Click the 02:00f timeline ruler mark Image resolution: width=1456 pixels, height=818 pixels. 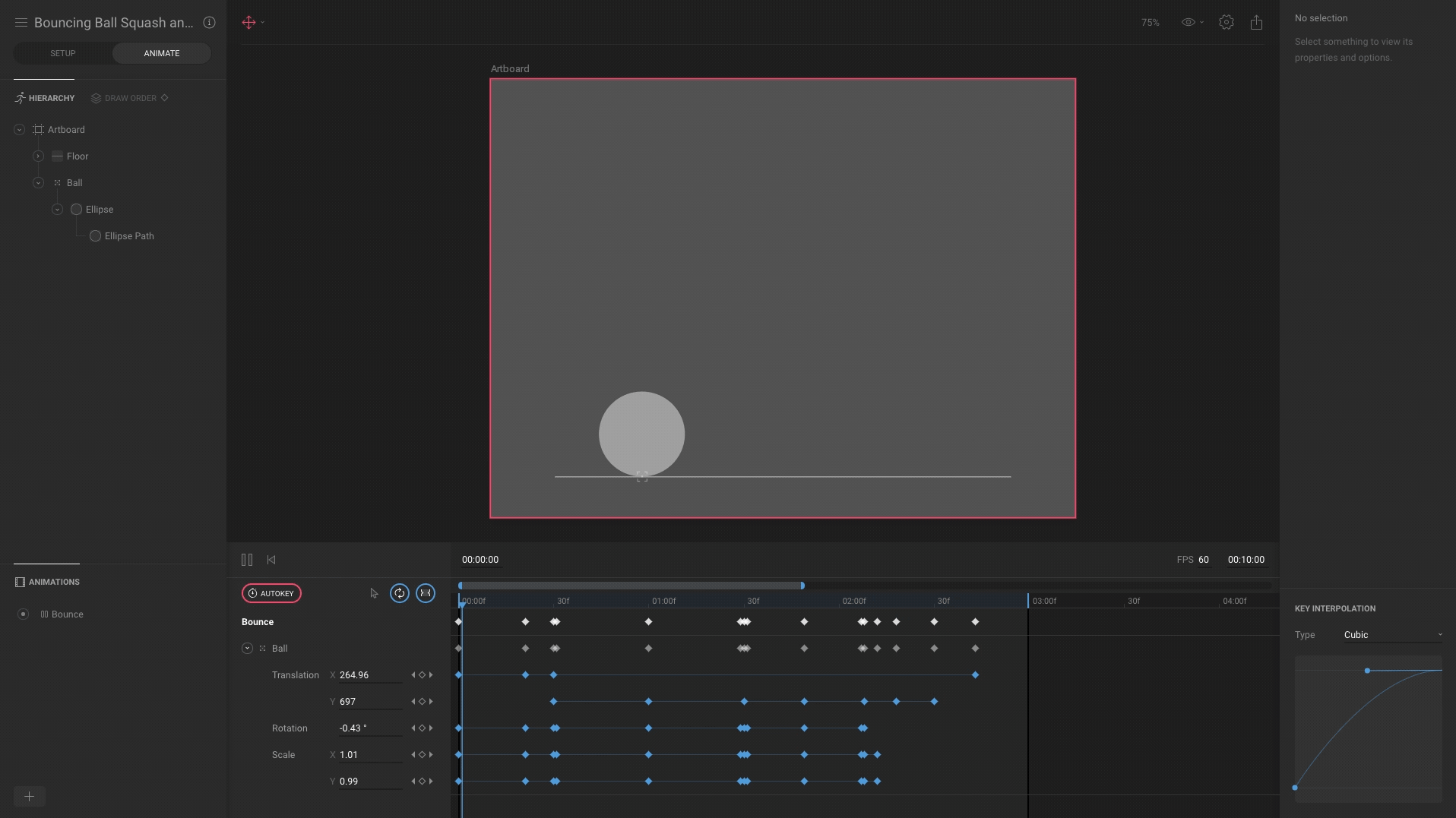point(853,601)
